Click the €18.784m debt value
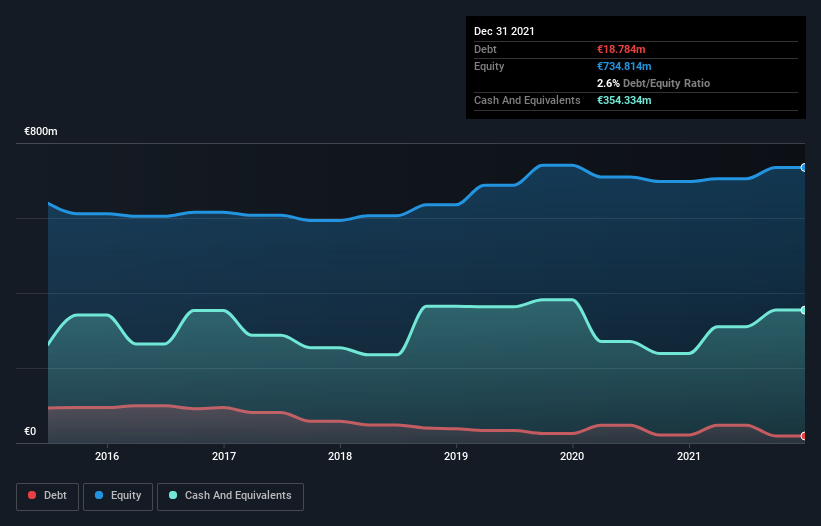Viewport: 821px width, 526px height. click(621, 49)
